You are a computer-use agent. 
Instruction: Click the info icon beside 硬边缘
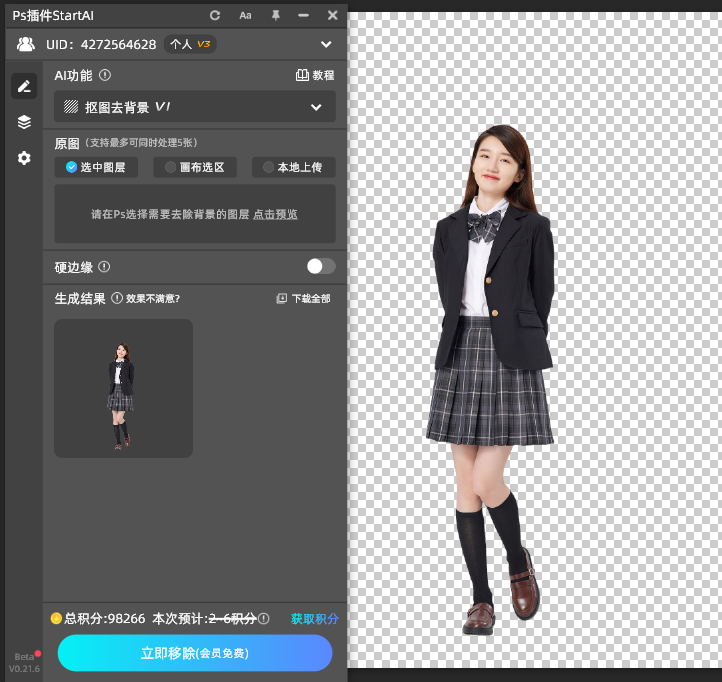click(104, 267)
